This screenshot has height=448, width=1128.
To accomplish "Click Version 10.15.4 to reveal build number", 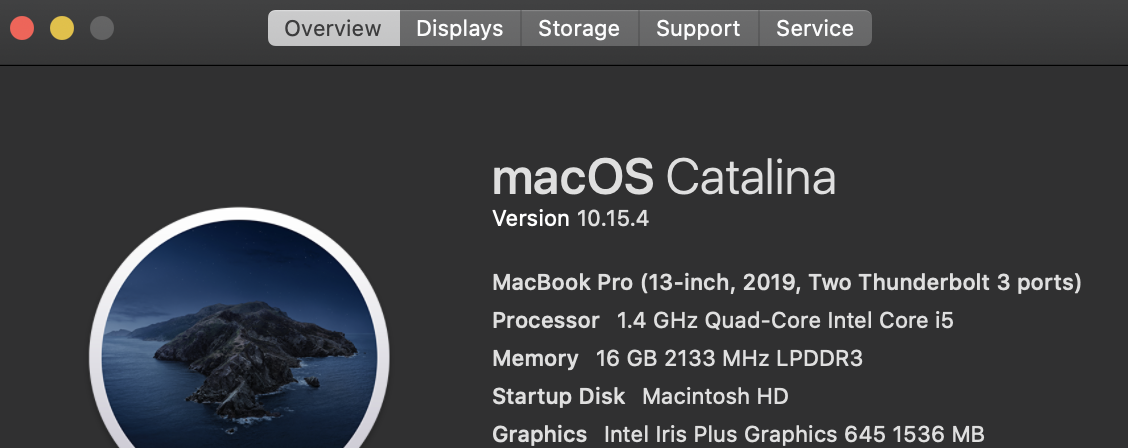I will [571, 218].
